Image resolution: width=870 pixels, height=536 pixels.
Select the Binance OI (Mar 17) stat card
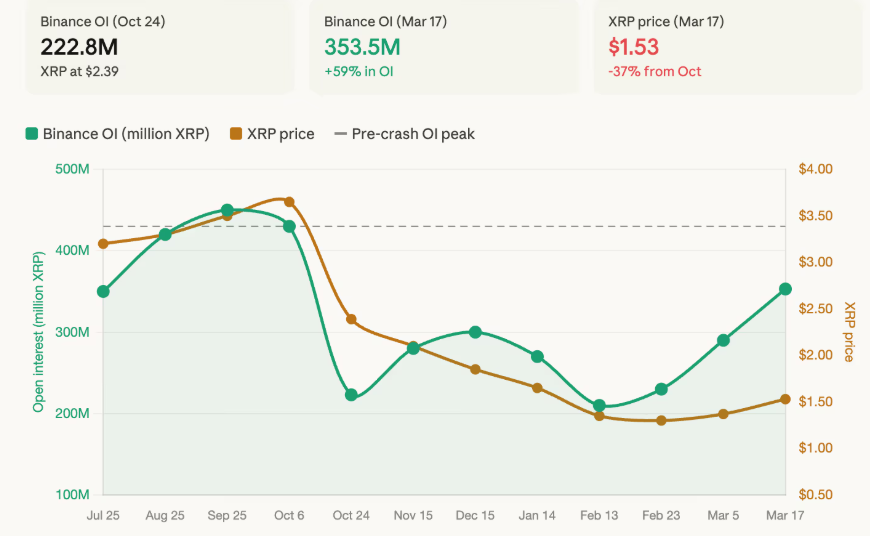[443, 46]
